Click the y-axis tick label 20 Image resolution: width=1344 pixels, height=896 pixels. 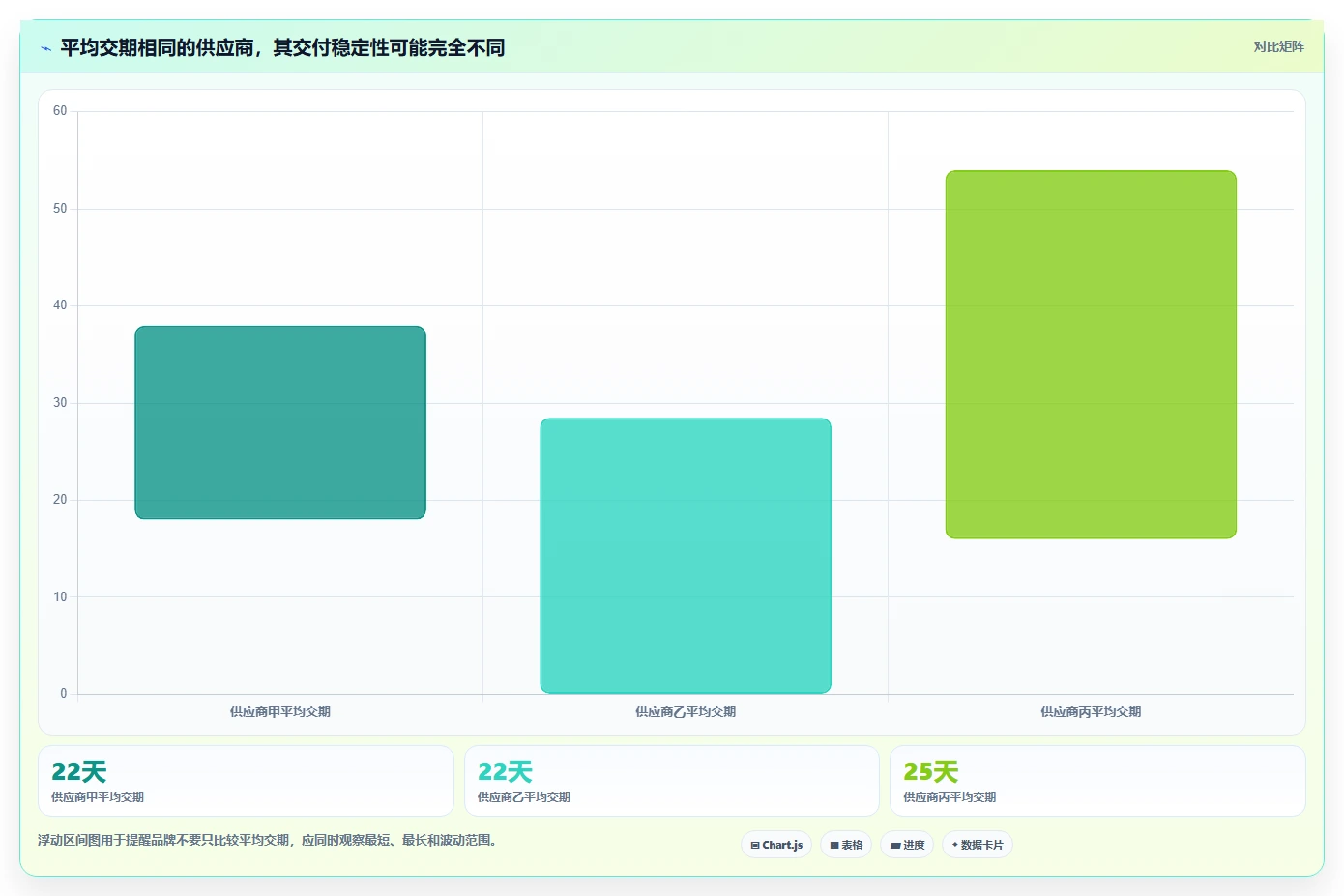pos(60,500)
